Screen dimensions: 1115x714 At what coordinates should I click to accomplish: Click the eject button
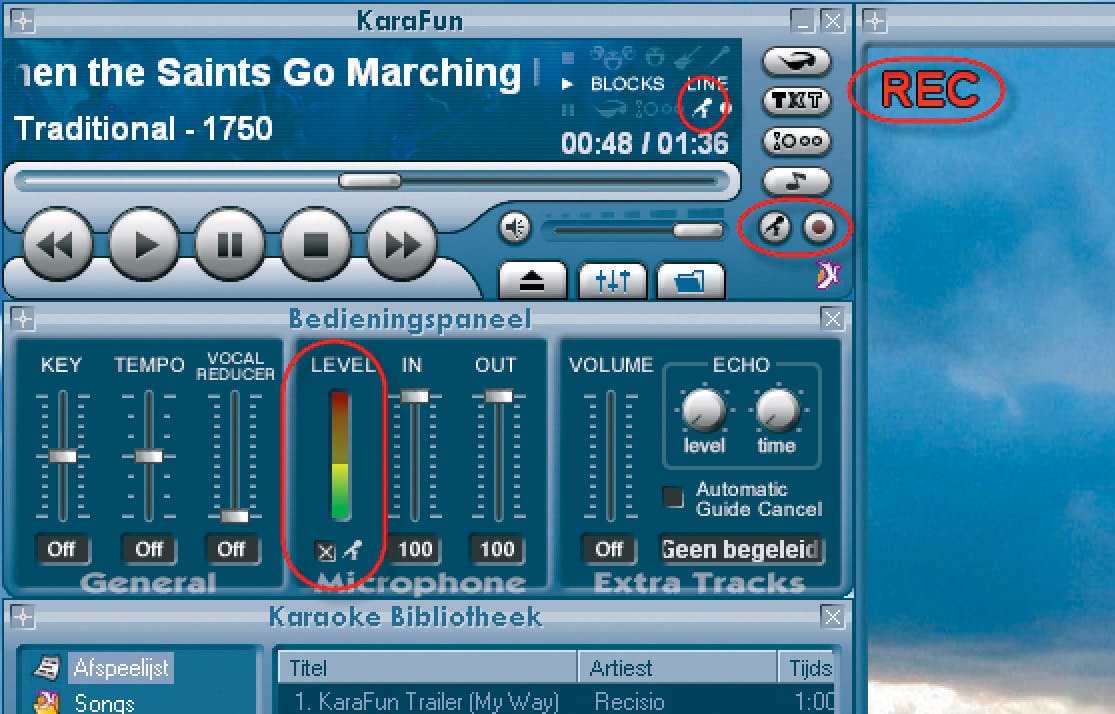coord(533,281)
